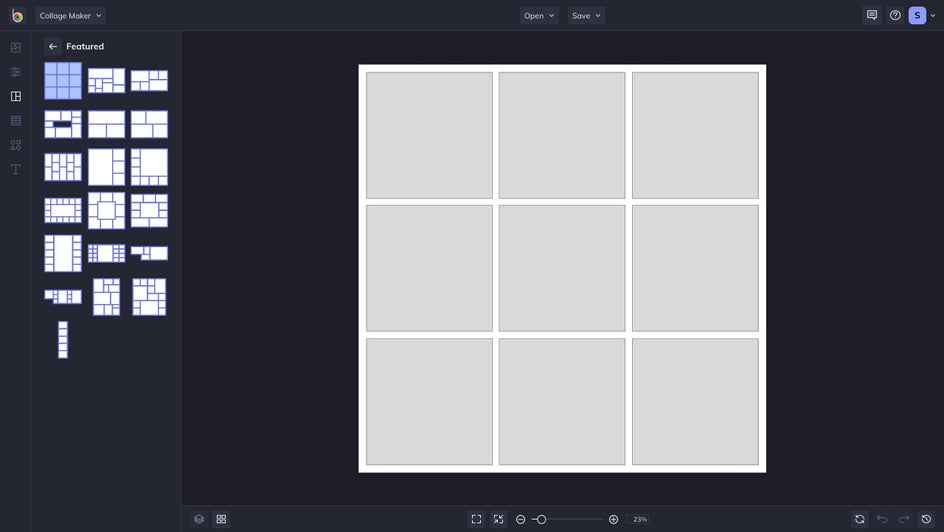Go back using arrow beside Featured
Image resolution: width=944 pixels, height=532 pixels.
coord(53,46)
